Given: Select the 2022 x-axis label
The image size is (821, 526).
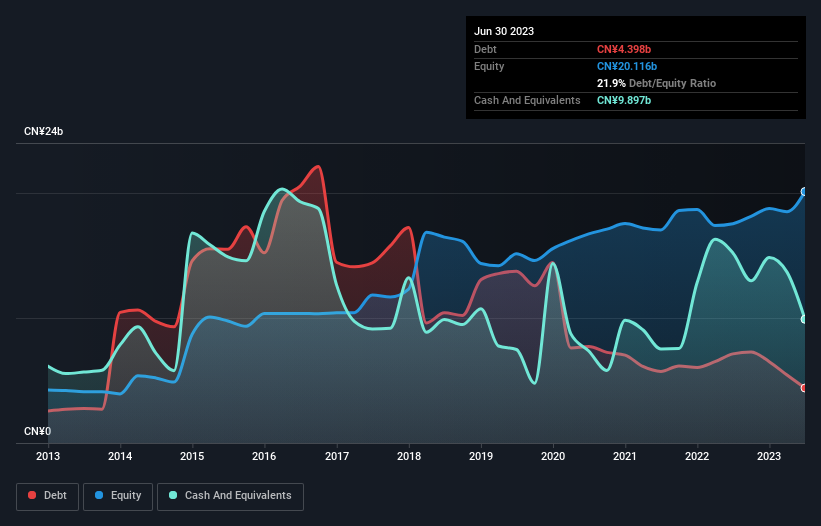Looking at the screenshot, I should point(697,456).
